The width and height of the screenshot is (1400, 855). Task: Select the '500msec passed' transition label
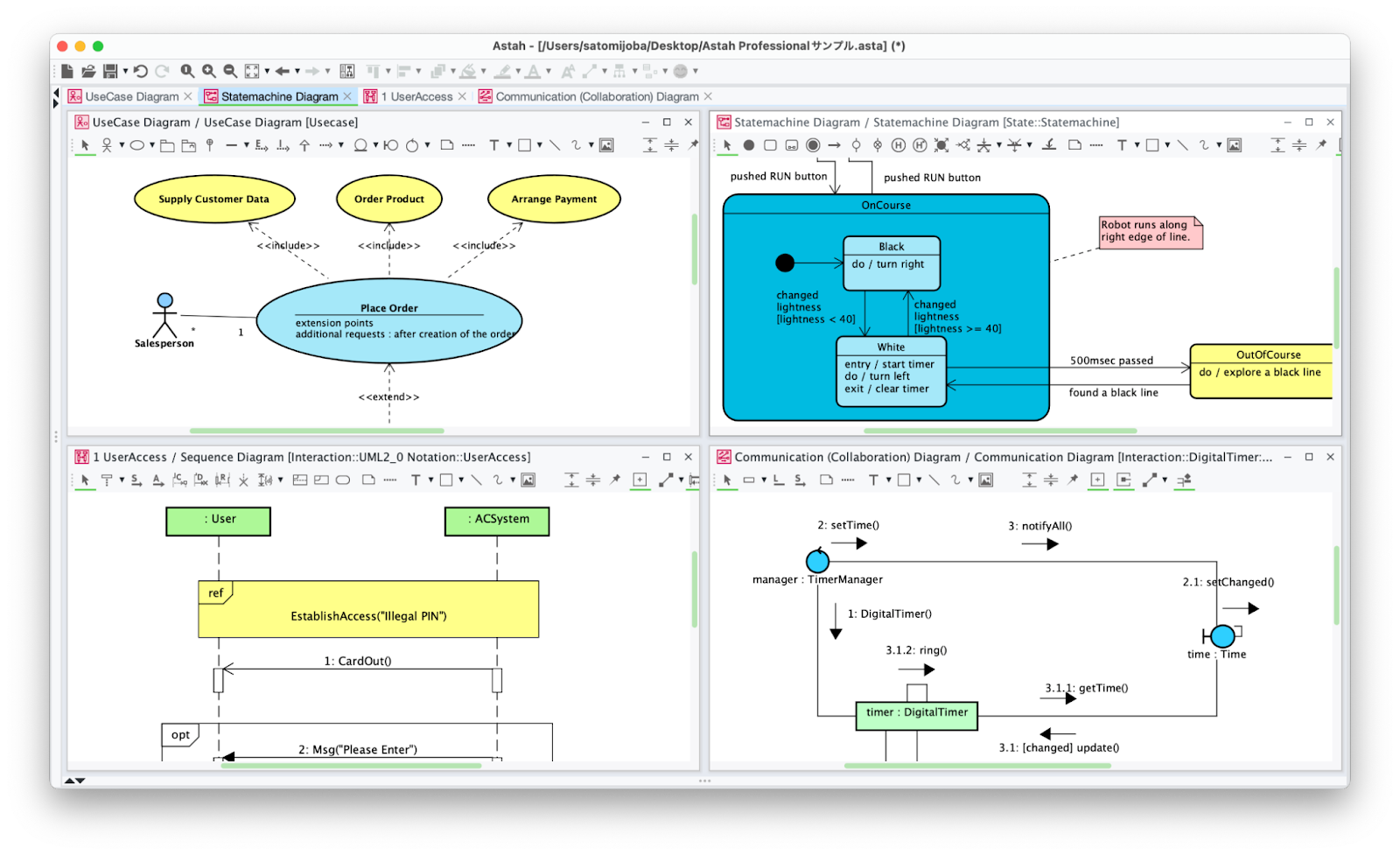1111,361
